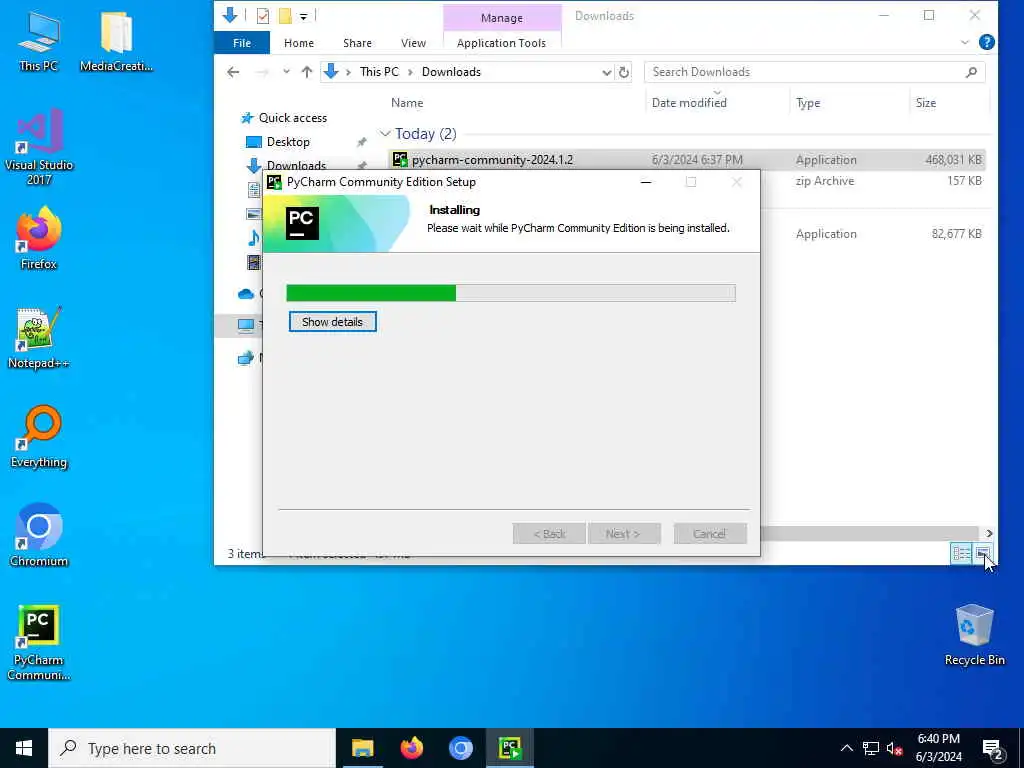1024x768 pixels.
Task: Click the disabled Cancel button in setup
Action: coord(709,534)
